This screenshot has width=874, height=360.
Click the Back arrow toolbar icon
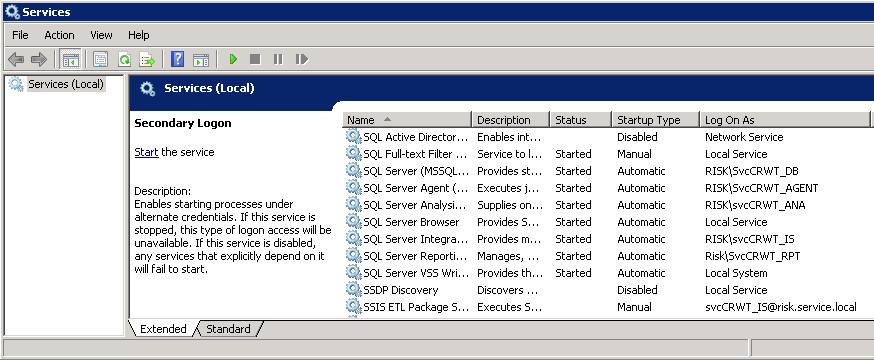click(16, 59)
